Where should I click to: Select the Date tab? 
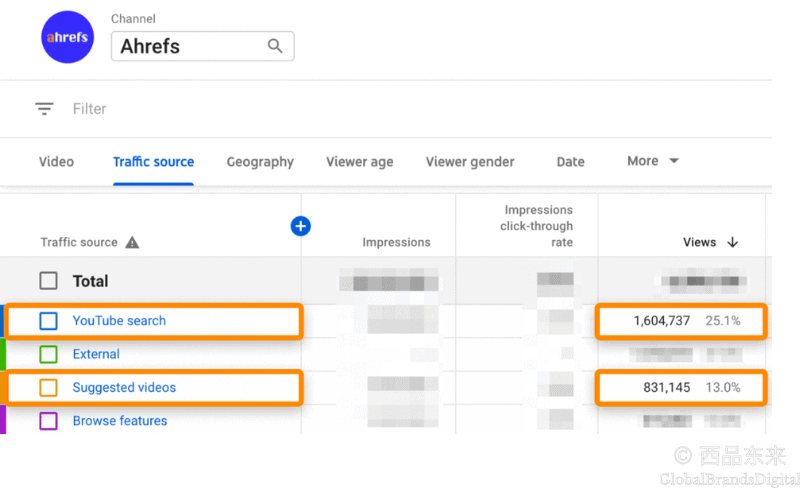(570, 162)
